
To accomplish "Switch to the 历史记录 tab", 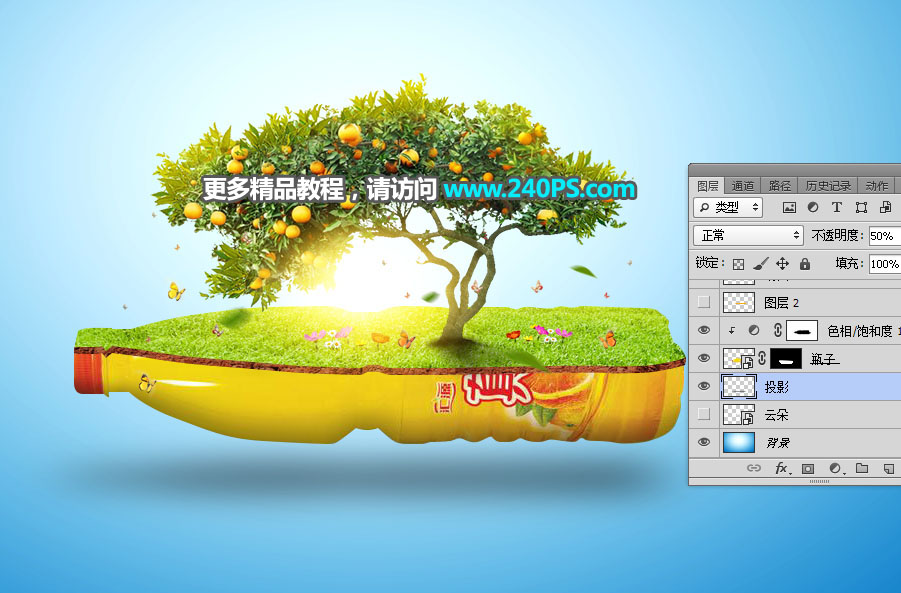I will (827, 186).
